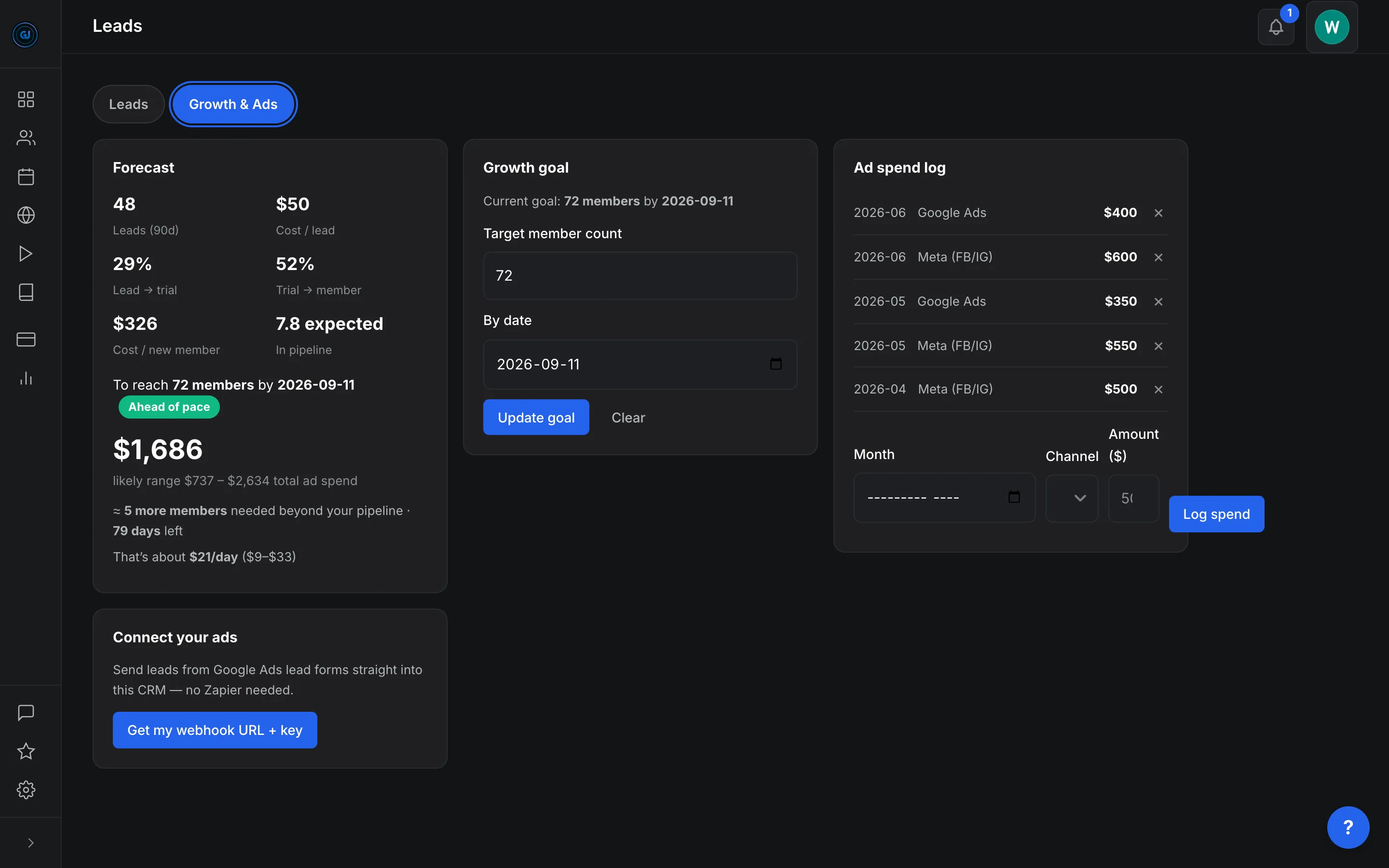Click the 48 Leads (90d) value
1389x868 pixels.
pyautogui.click(x=124, y=204)
